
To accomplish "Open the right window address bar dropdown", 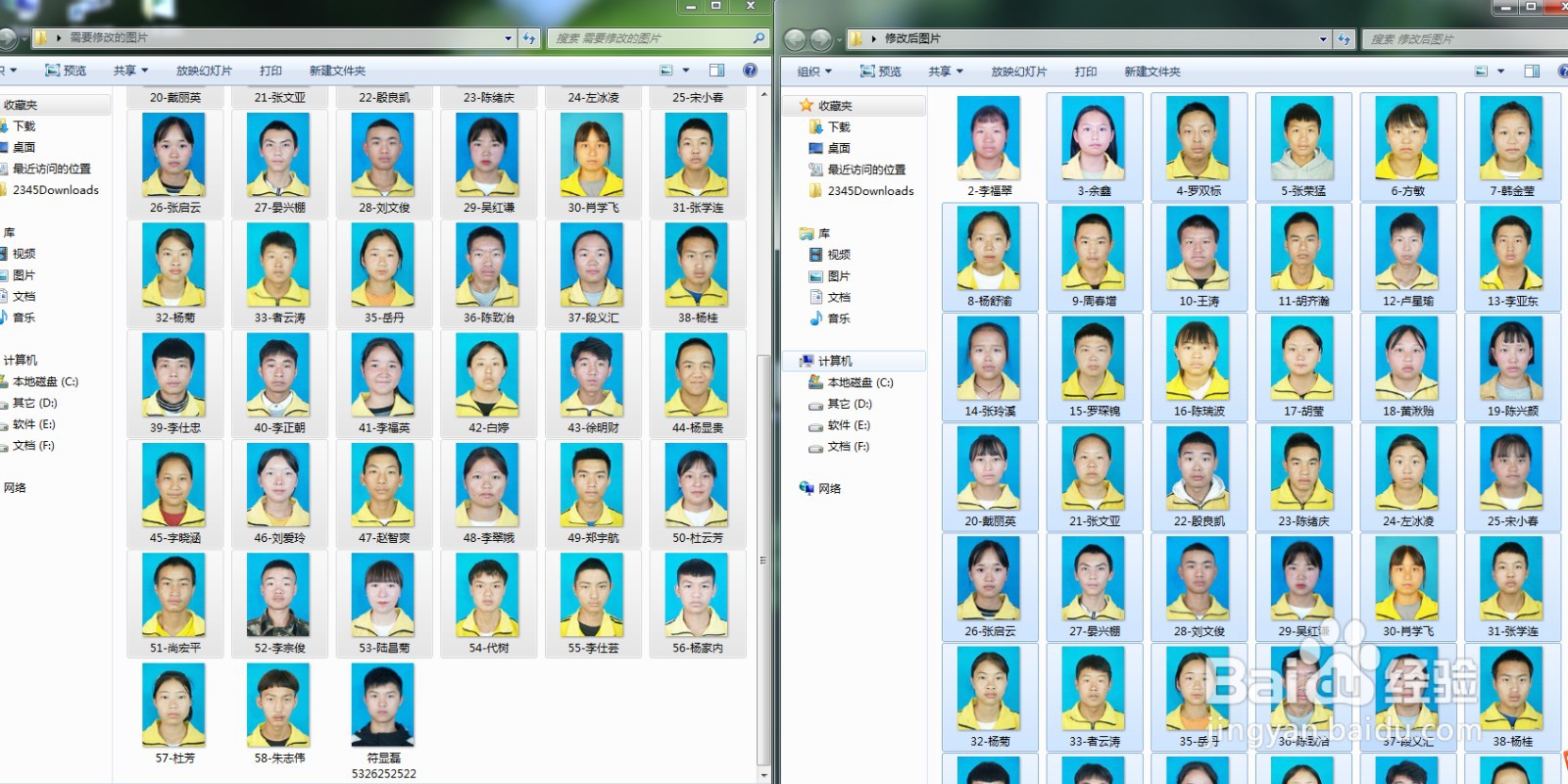I will [1323, 39].
